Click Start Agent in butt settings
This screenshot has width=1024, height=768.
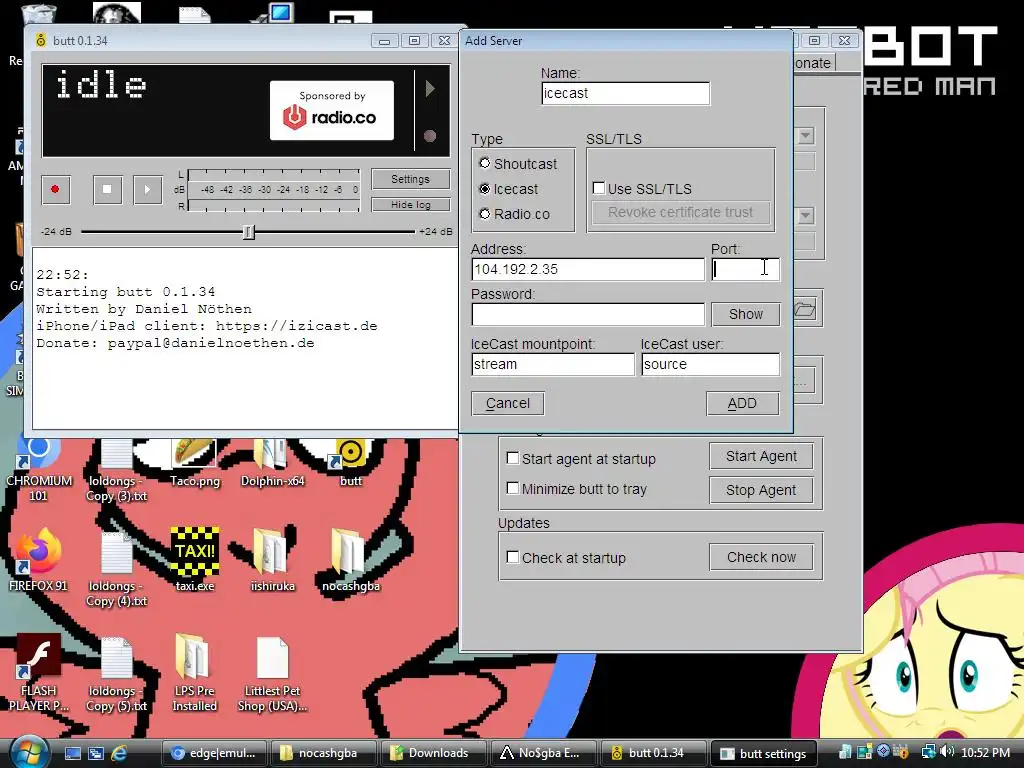[x=761, y=456]
